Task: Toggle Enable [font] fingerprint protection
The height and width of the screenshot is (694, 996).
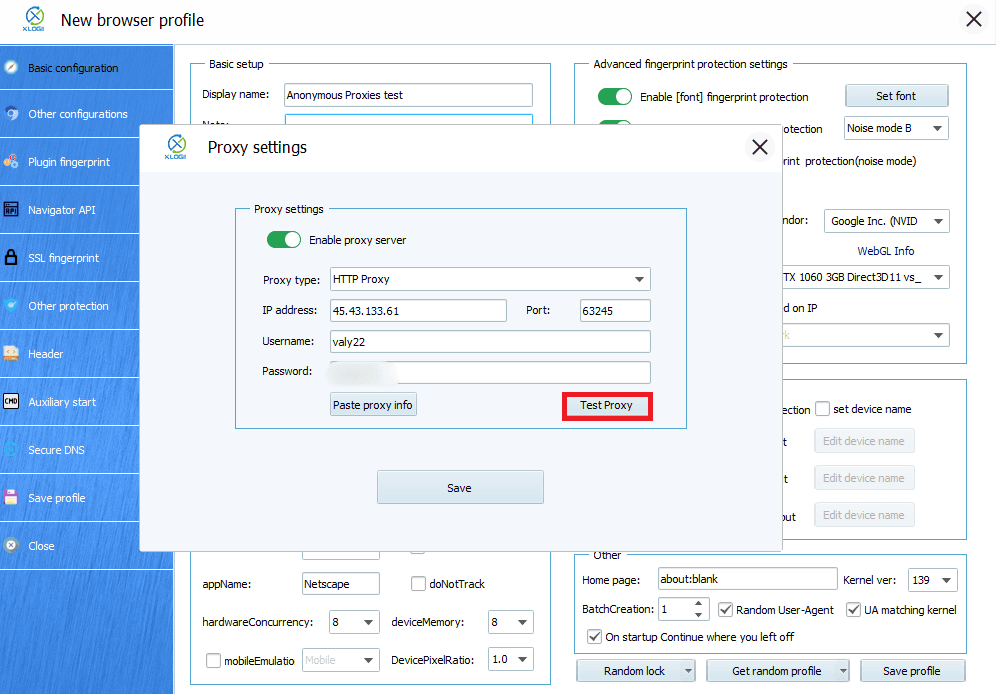Action: (615, 96)
